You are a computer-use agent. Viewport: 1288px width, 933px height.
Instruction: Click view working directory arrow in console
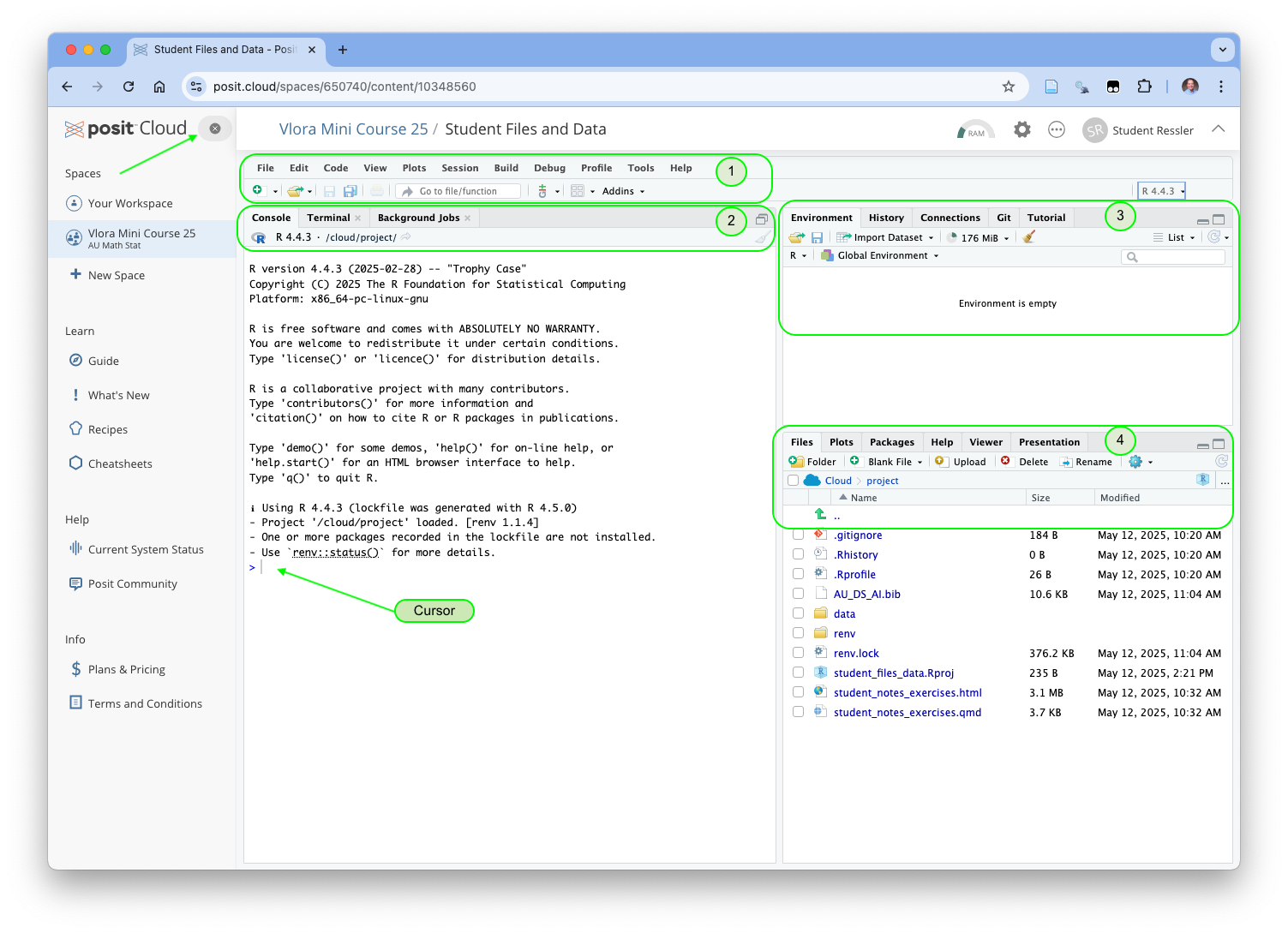pyautogui.click(x=406, y=237)
